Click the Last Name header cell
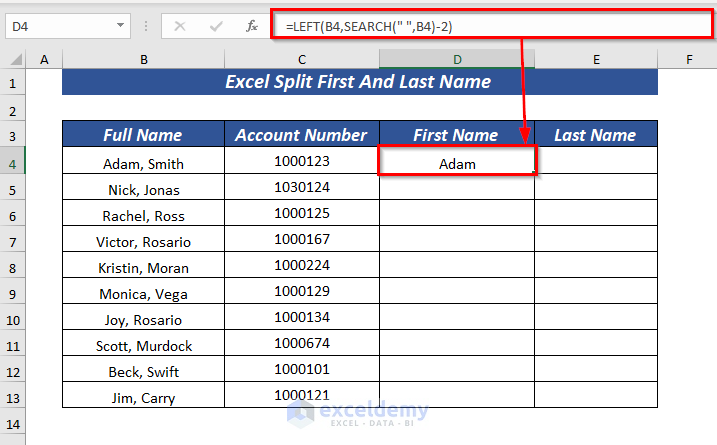This screenshot has height=445, width=717. [x=596, y=135]
